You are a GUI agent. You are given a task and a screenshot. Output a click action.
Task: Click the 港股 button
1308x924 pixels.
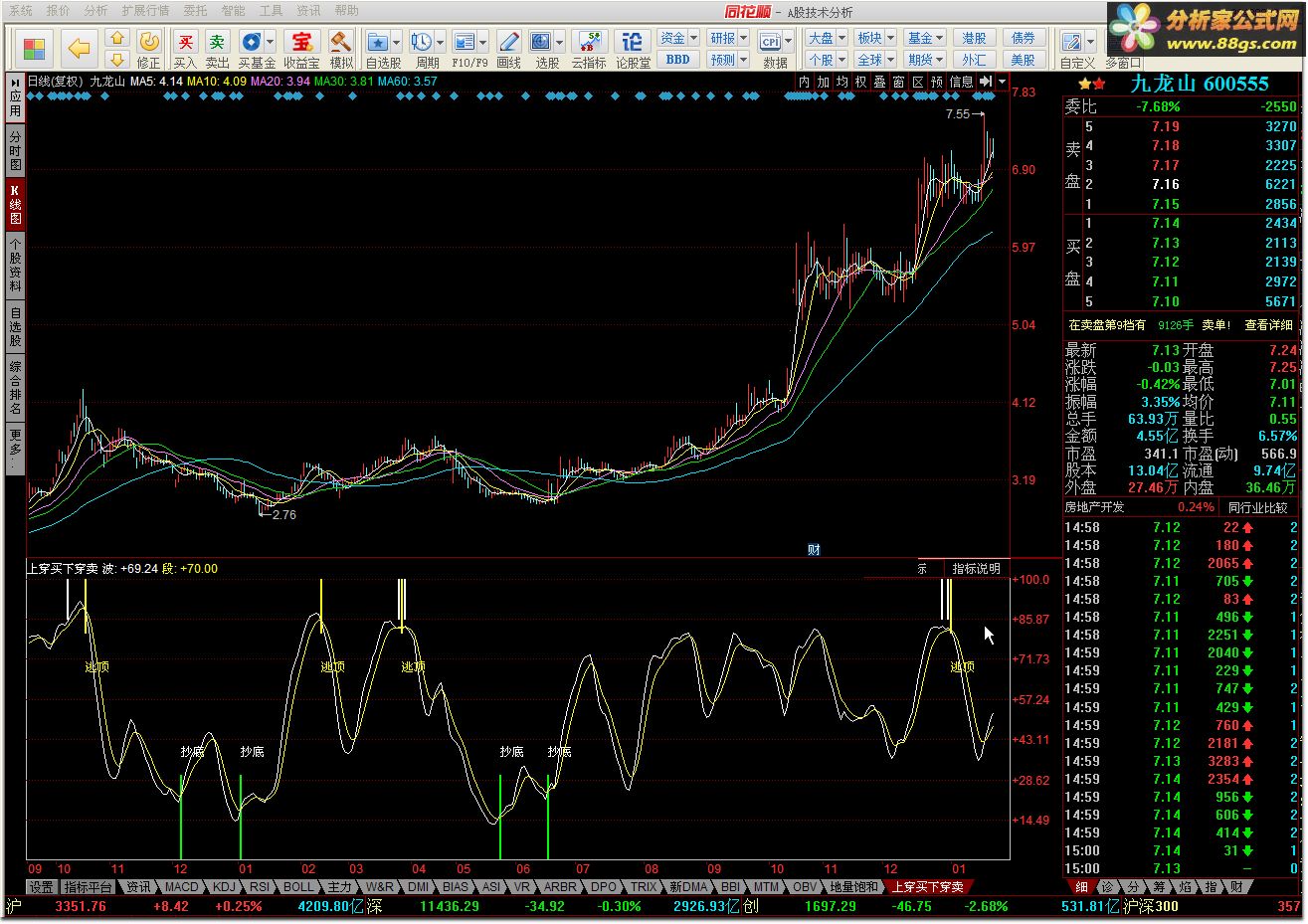pyautogui.click(x=974, y=38)
